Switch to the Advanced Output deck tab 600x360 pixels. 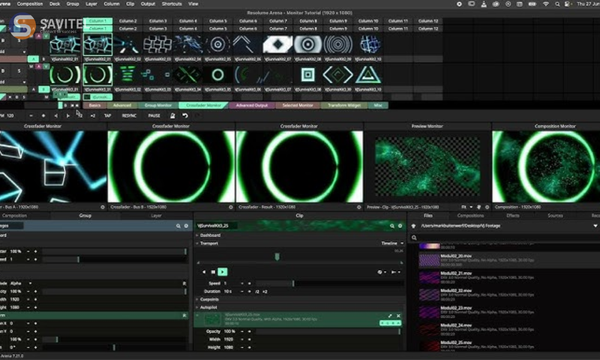pos(252,105)
